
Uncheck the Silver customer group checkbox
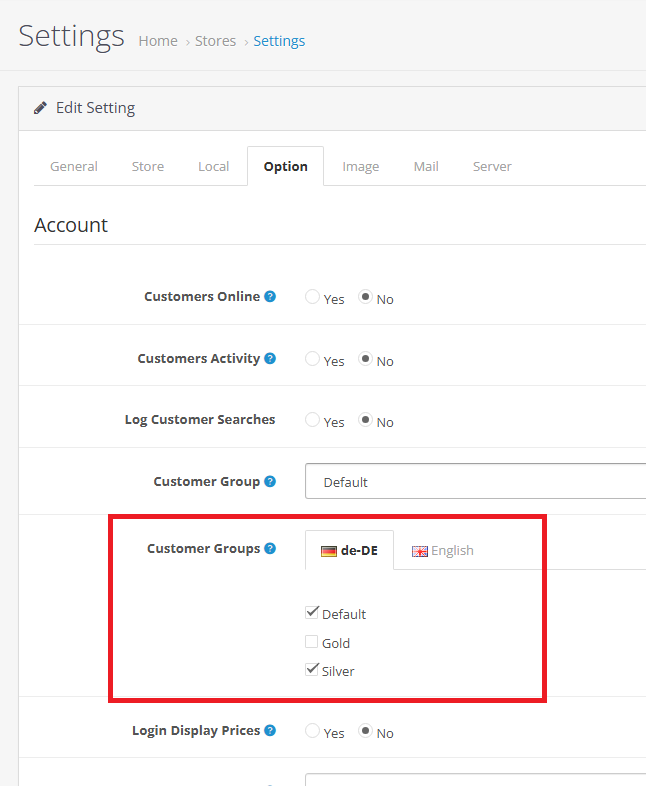coord(312,670)
